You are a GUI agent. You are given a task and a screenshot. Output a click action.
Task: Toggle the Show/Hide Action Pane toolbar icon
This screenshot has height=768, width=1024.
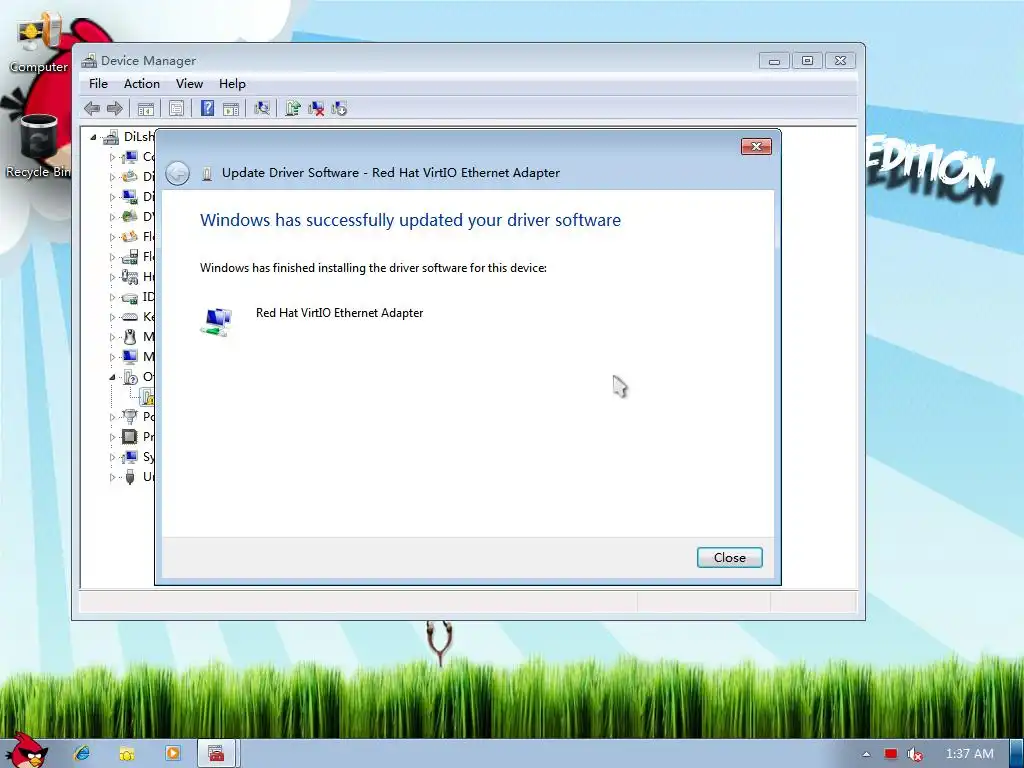pyautogui.click(x=231, y=108)
